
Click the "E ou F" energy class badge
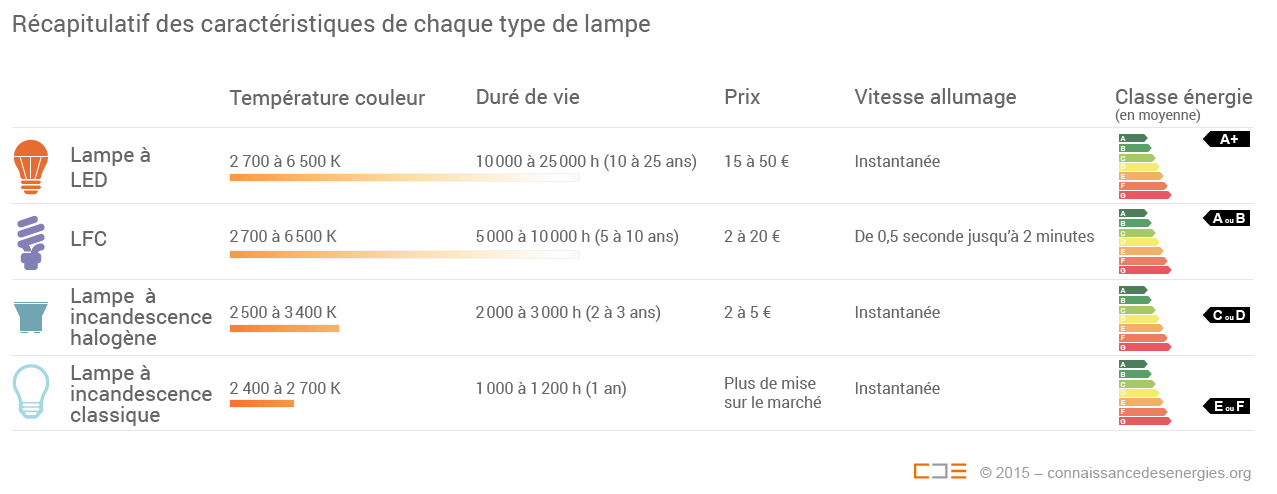coord(1227,406)
